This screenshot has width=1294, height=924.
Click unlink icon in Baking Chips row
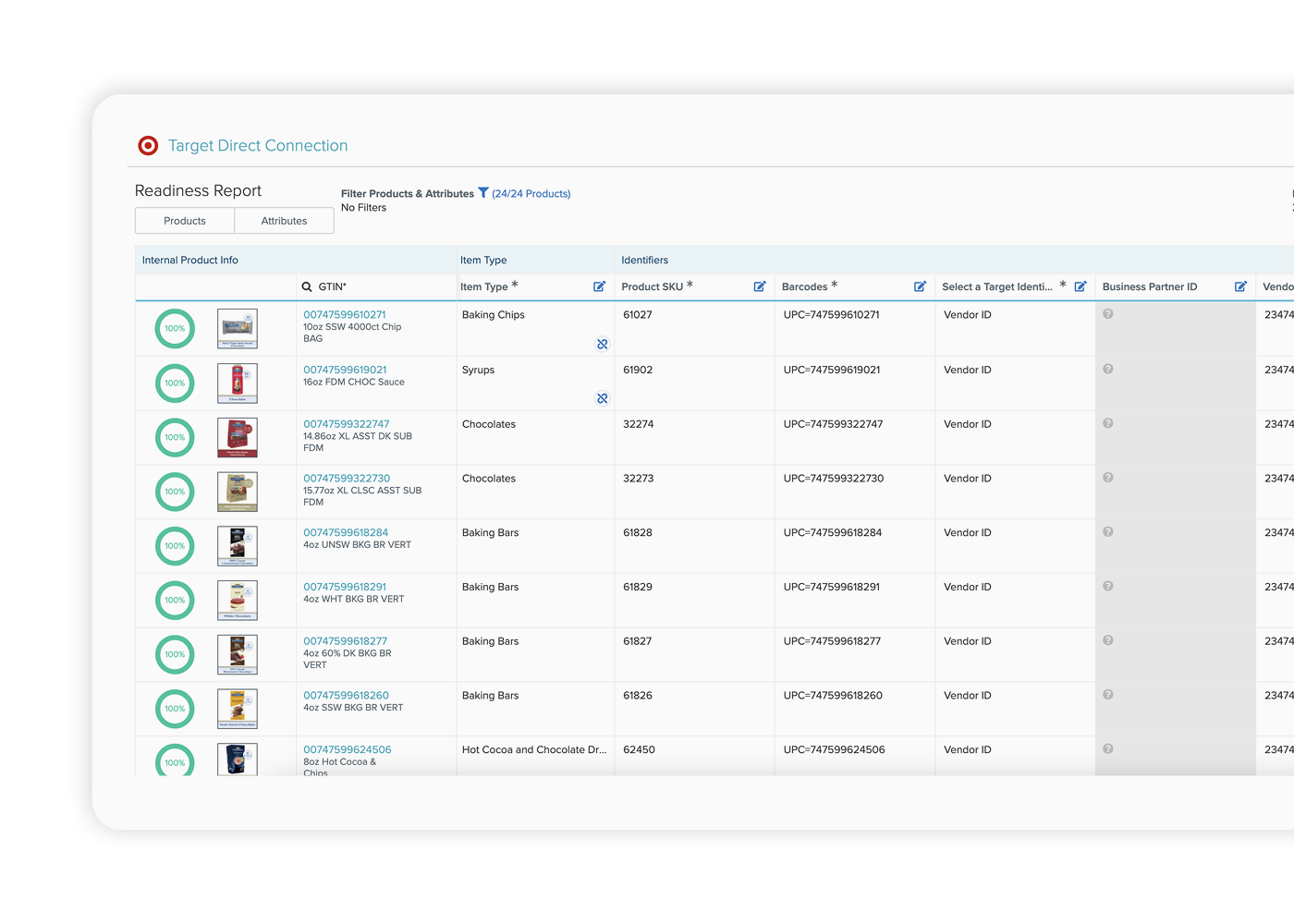pyautogui.click(x=603, y=344)
